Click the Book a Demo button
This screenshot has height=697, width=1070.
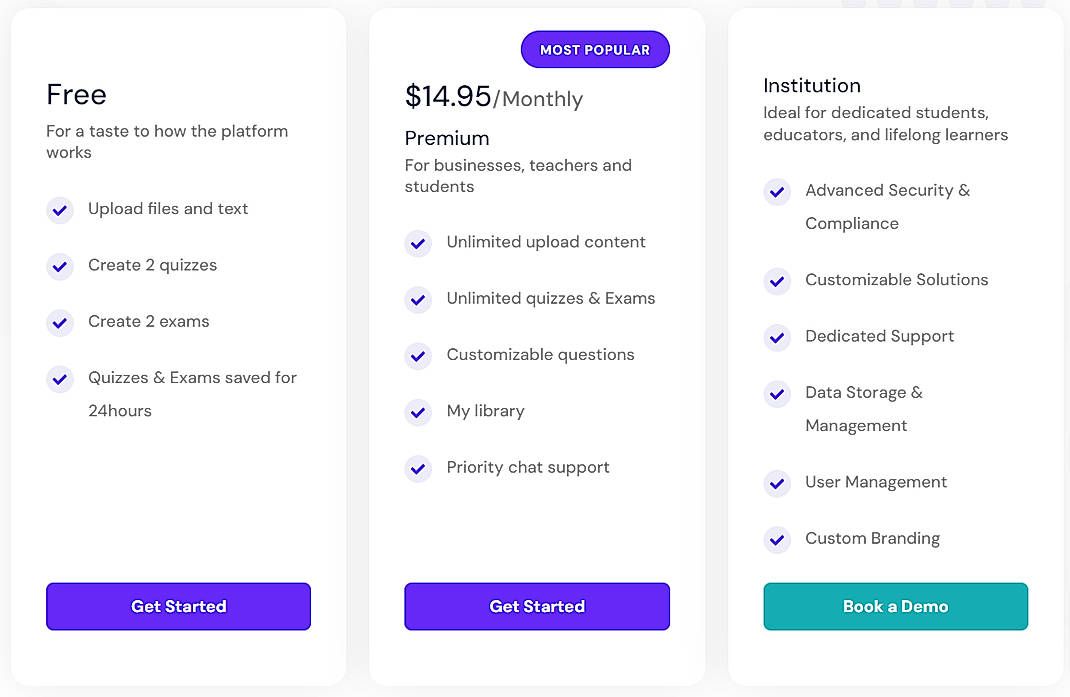(x=895, y=606)
